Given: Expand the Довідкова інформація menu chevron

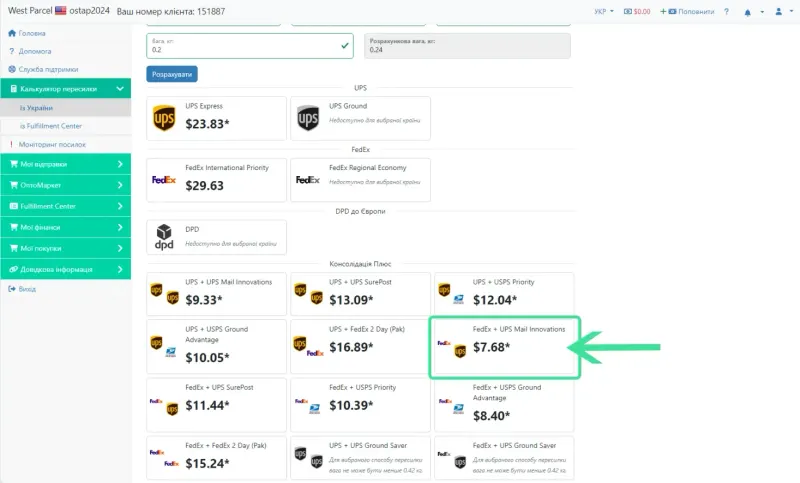Looking at the screenshot, I should pyautogui.click(x=120, y=269).
